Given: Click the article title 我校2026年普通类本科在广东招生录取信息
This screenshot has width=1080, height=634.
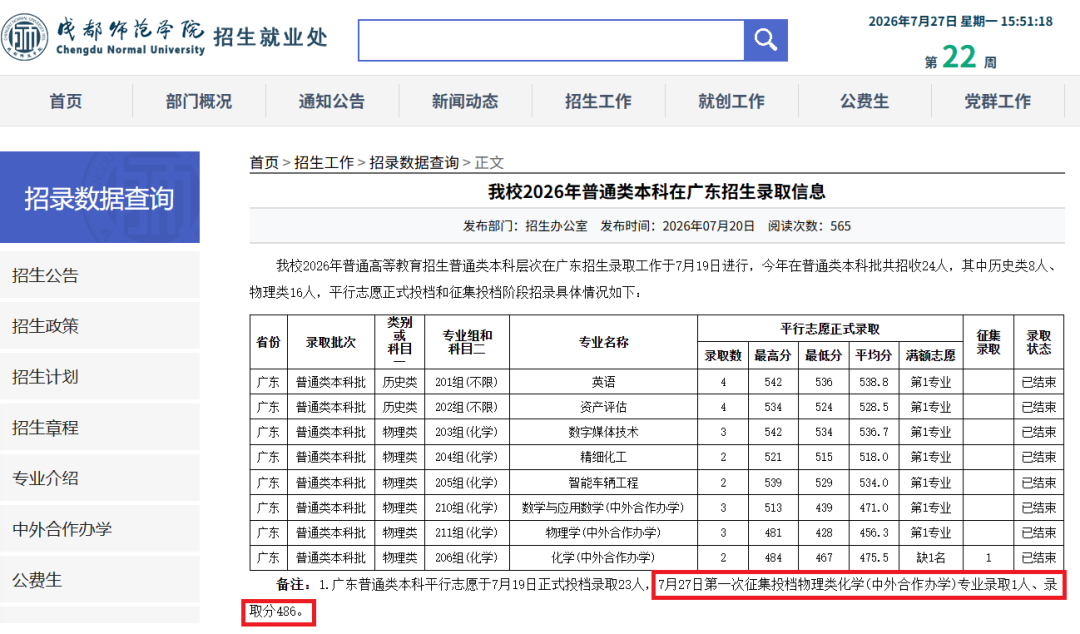Looking at the screenshot, I should 656,192.
